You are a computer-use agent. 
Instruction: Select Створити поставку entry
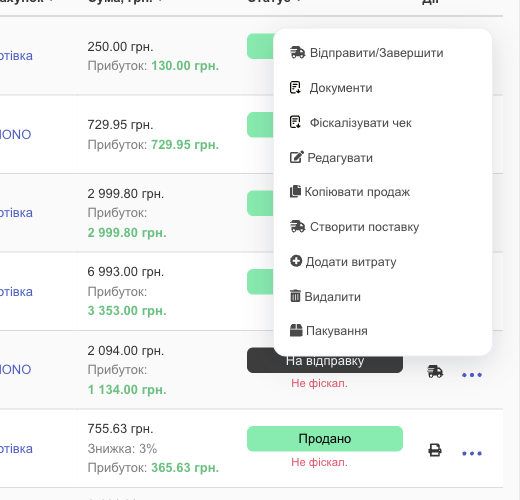pyautogui.click(x=354, y=227)
